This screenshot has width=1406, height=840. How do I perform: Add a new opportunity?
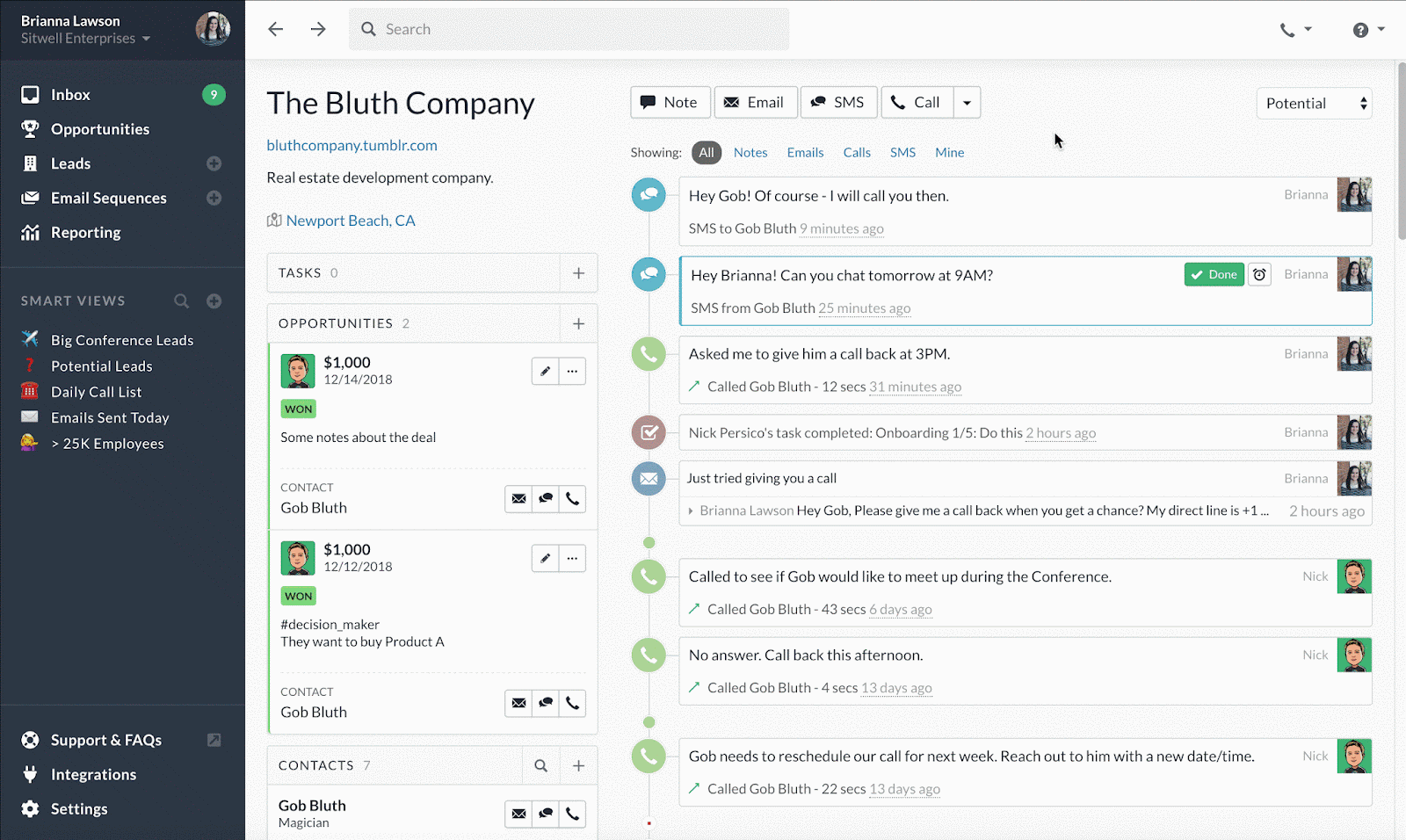tap(578, 323)
